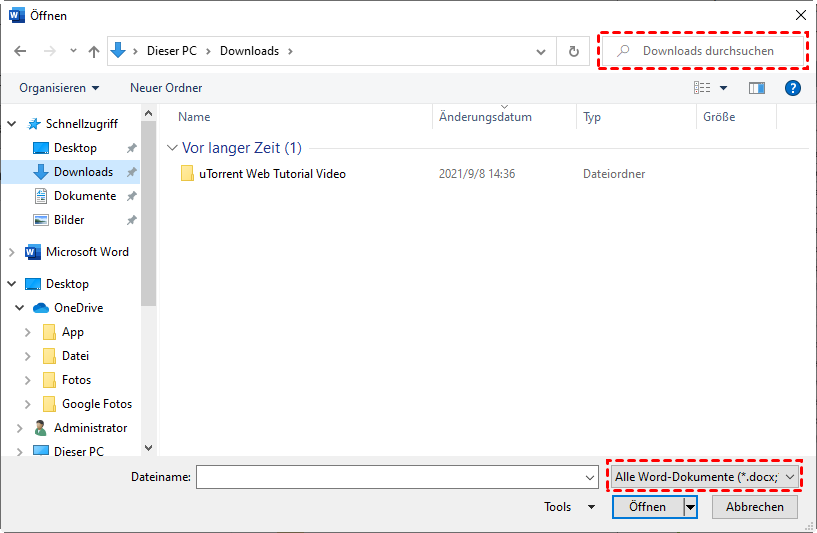Select Schnellzugriff in the navigation pane
Image resolution: width=817 pixels, height=533 pixels.
tap(82, 124)
